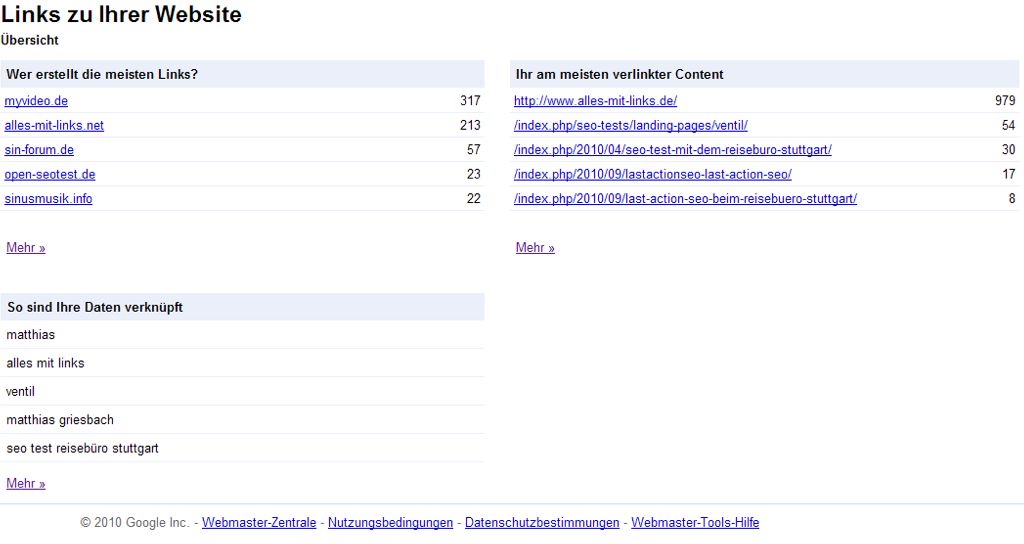Open the alles-mit-links.net link

pos(54,125)
